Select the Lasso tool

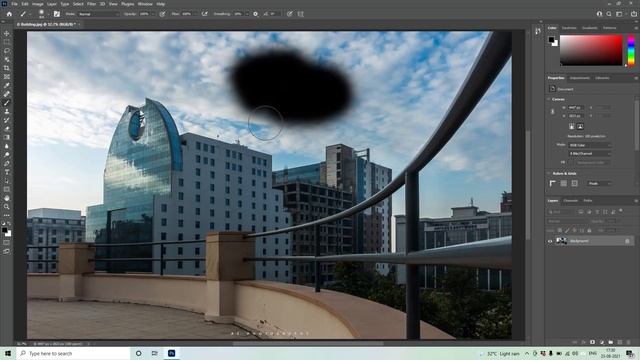(7, 51)
